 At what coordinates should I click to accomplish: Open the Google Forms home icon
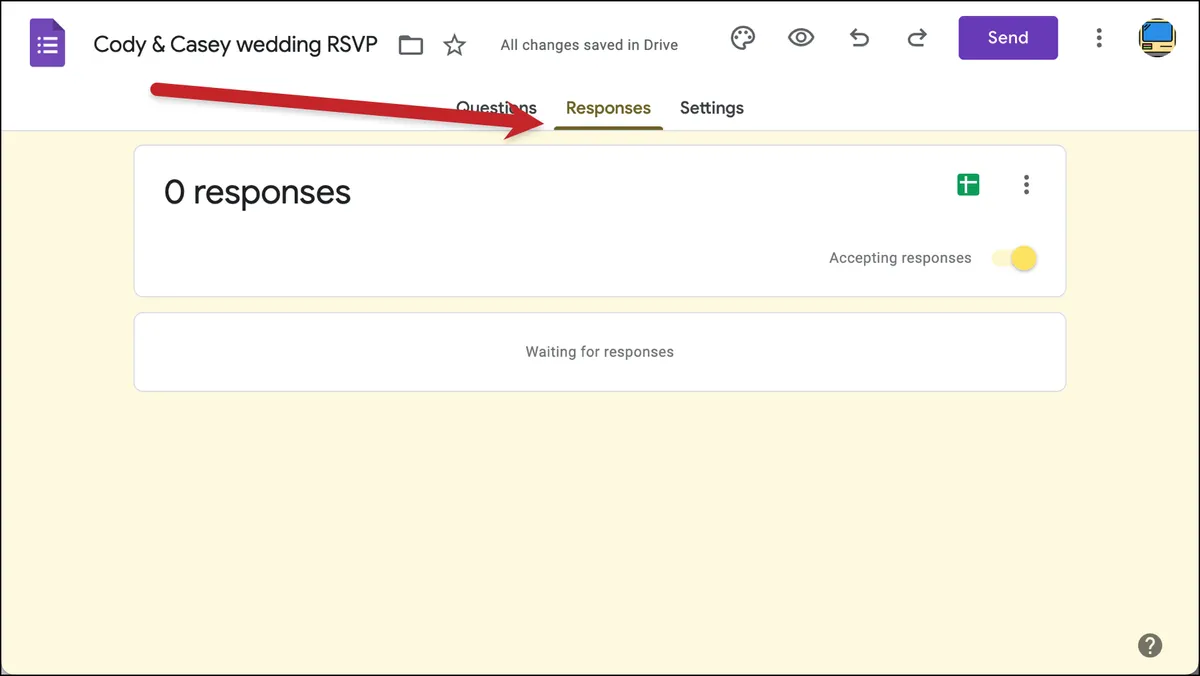pos(47,43)
